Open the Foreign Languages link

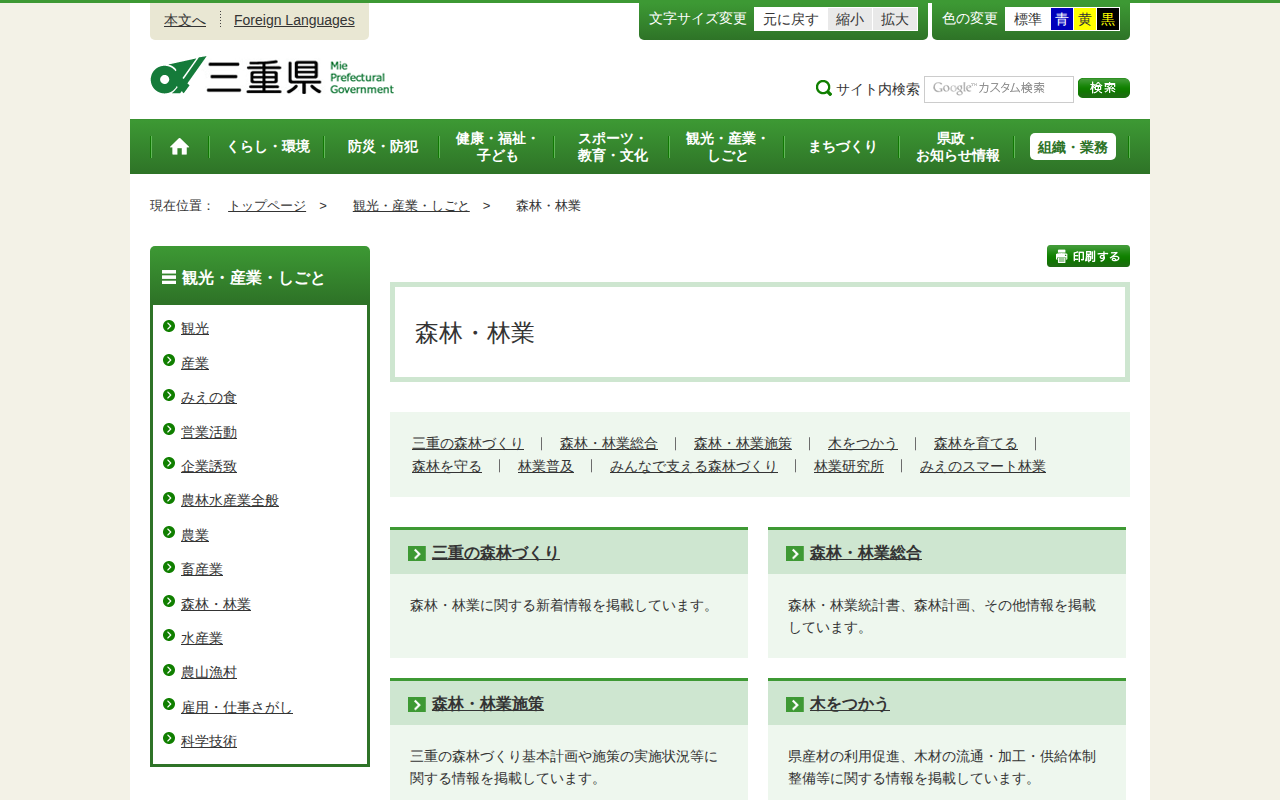coord(294,20)
